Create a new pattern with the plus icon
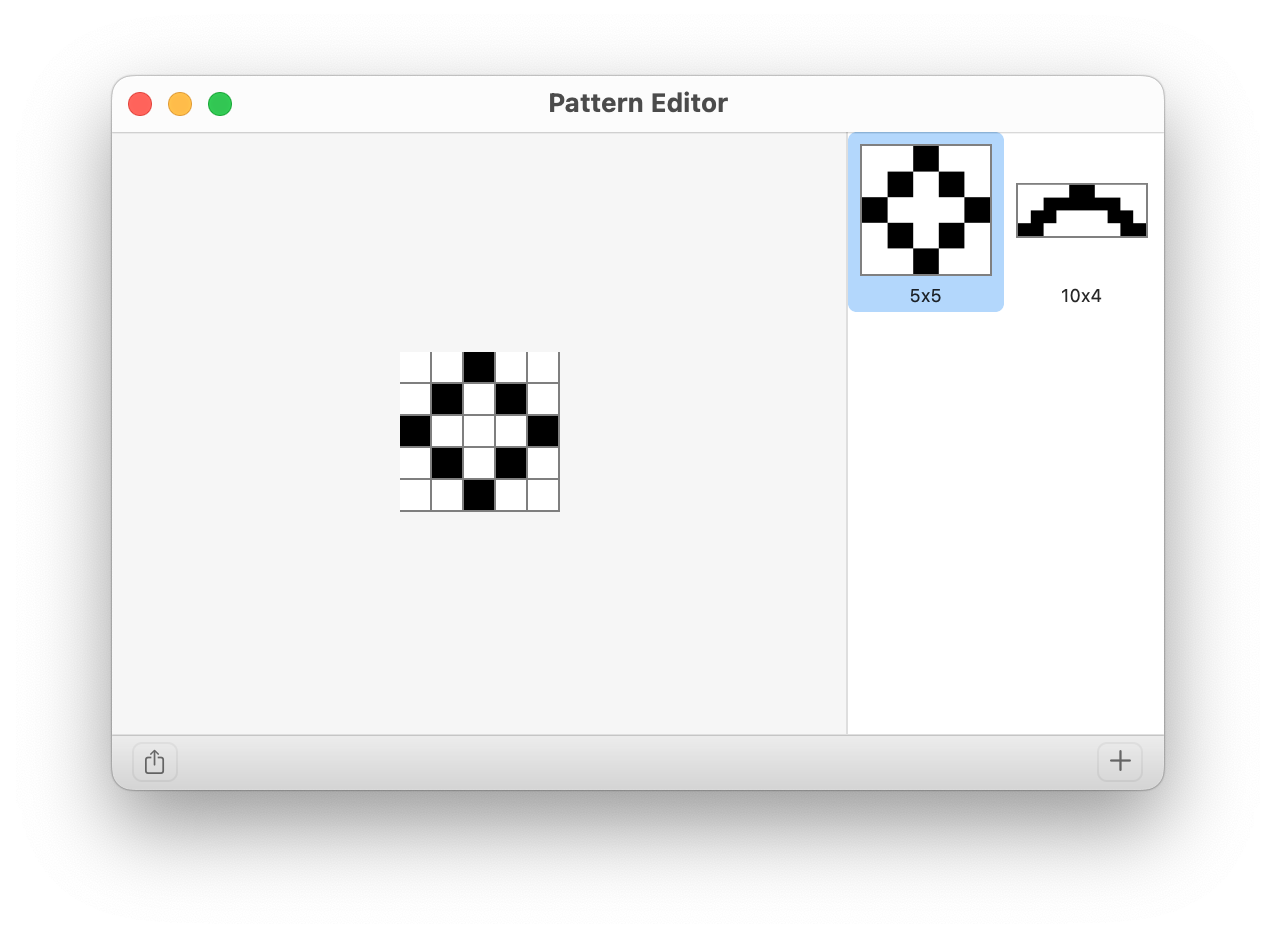This screenshot has height=938, width=1276. click(1120, 761)
